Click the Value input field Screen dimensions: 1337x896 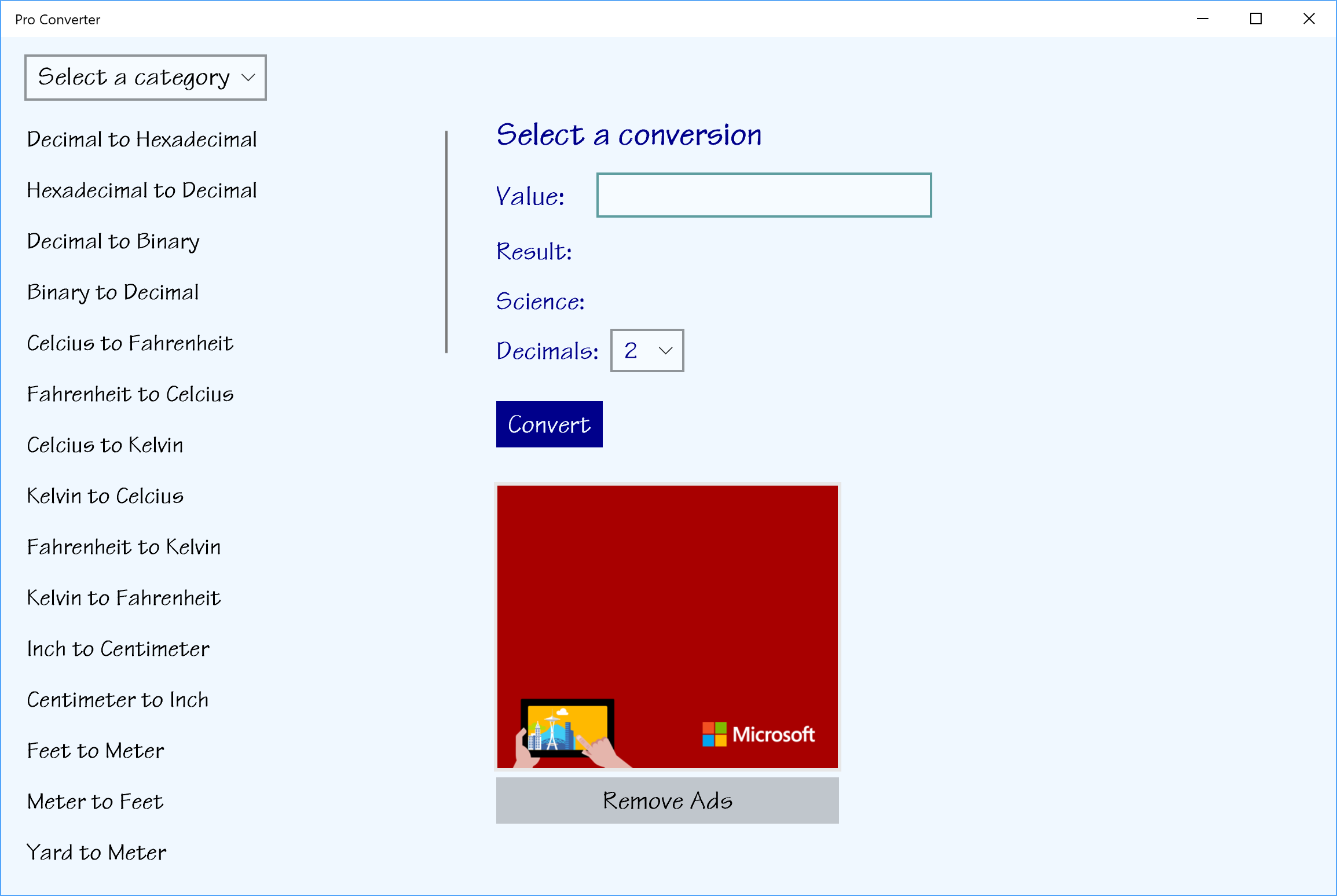pos(764,195)
